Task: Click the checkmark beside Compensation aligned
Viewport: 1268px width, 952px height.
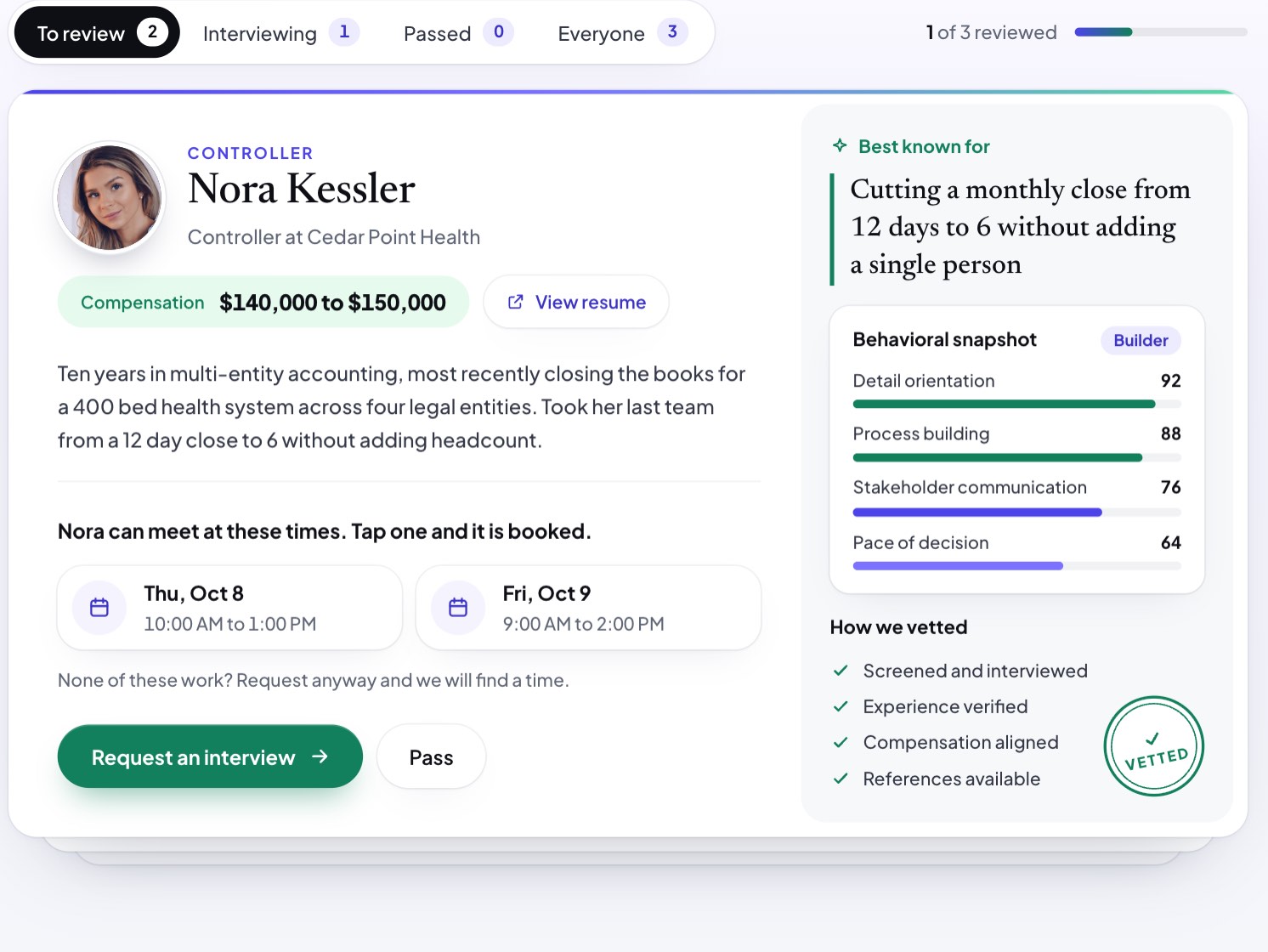Action: pyautogui.click(x=841, y=742)
